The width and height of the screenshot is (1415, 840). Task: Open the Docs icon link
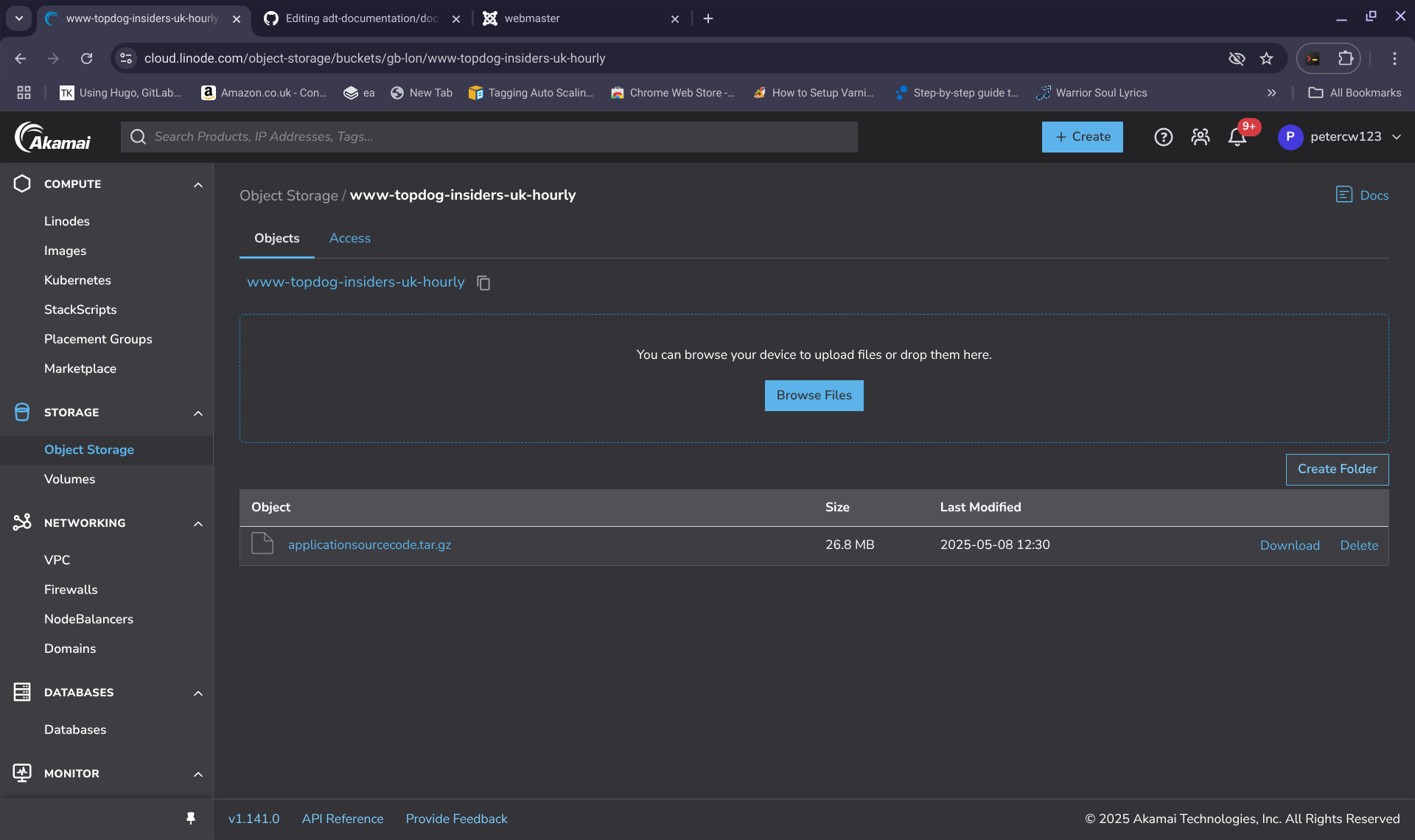coord(1344,195)
